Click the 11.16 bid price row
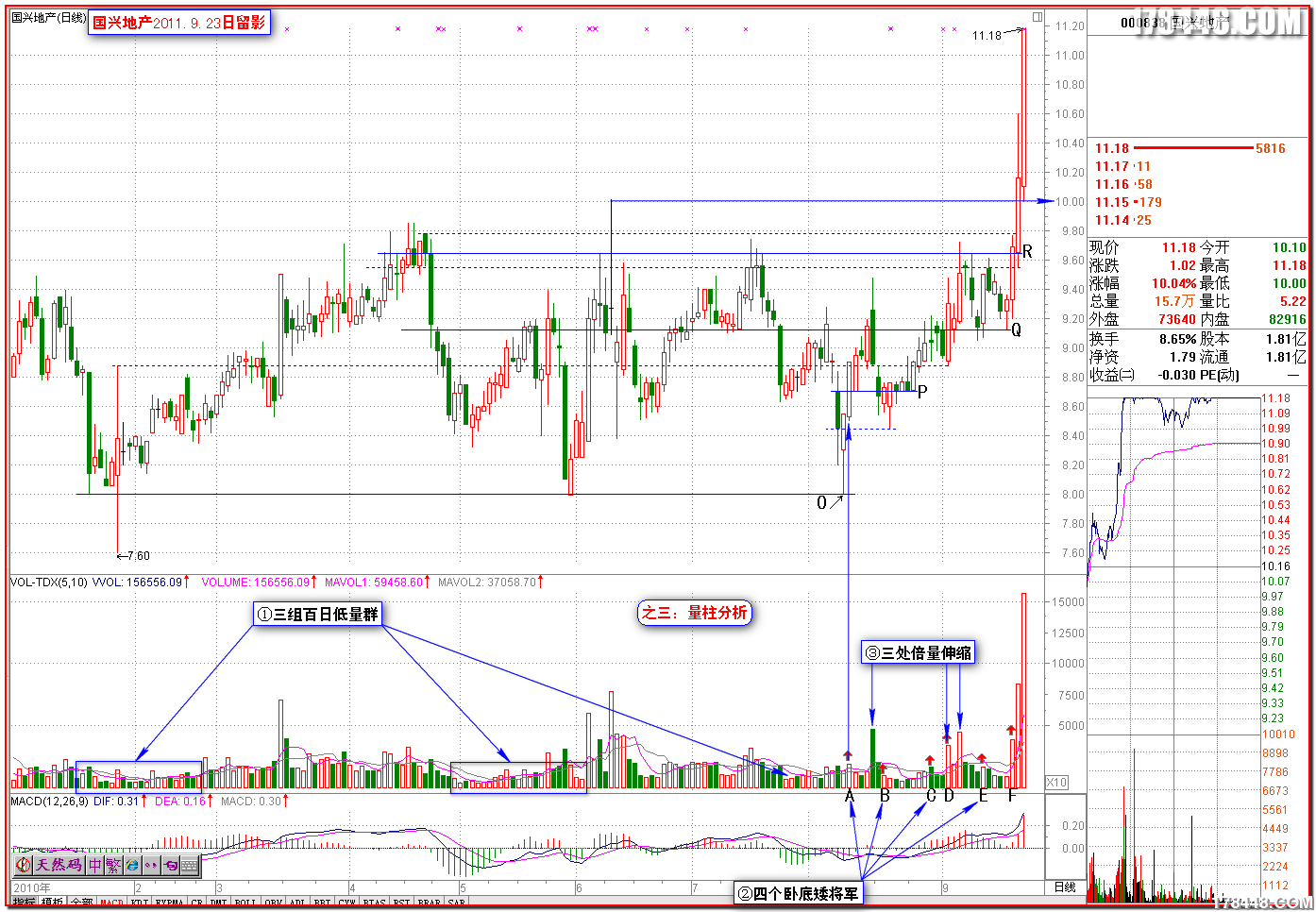The image size is (1316, 912). 1124,184
